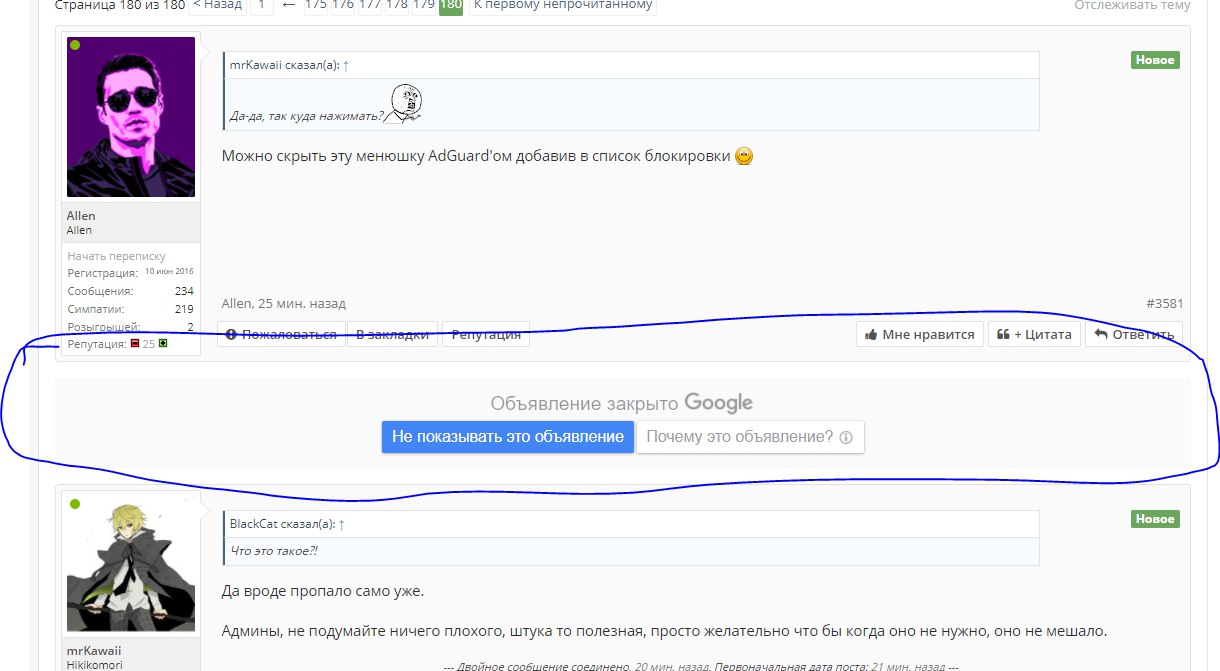Screen dimensions: 1220x671
Task: Click the 'Hikikomori' user title
Action: pos(94,664)
